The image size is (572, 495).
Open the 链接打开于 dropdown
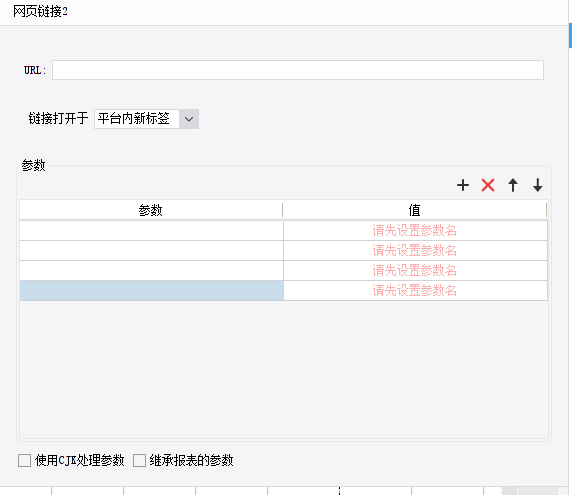tap(146, 119)
